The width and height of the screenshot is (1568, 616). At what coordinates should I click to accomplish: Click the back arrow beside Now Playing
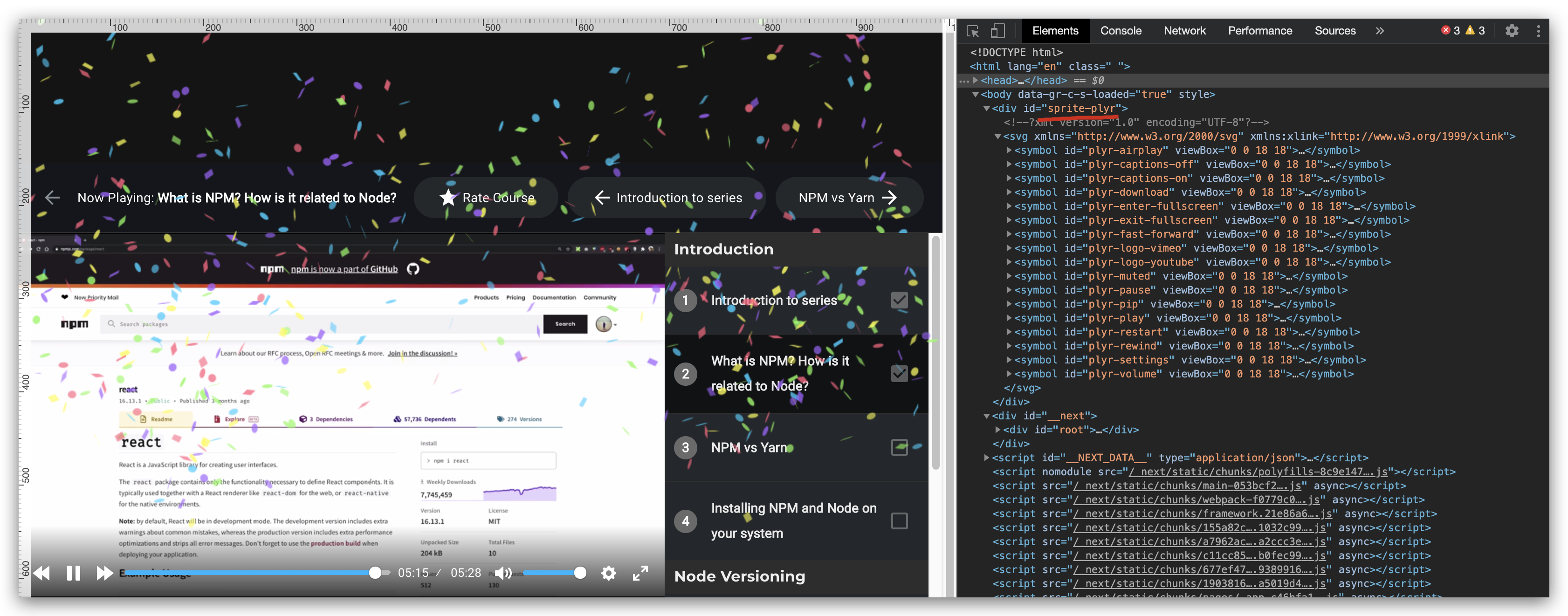click(52, 197)
